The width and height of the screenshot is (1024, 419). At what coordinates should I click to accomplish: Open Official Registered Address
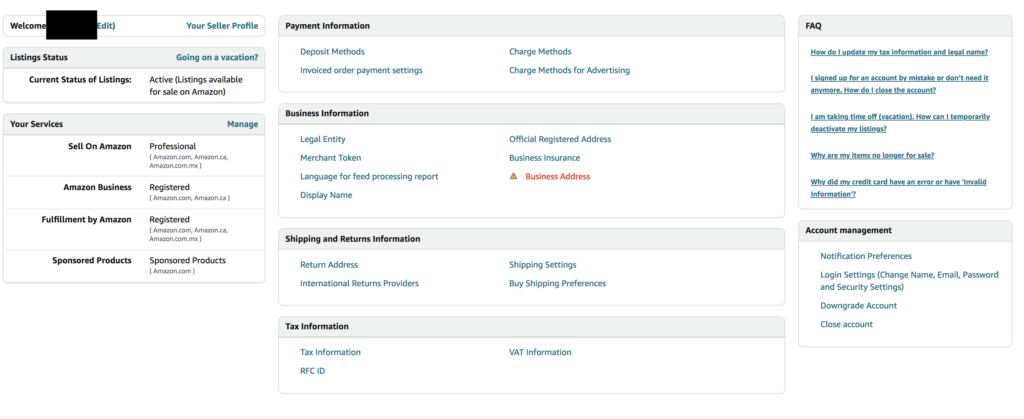click(x=560, y=139)
